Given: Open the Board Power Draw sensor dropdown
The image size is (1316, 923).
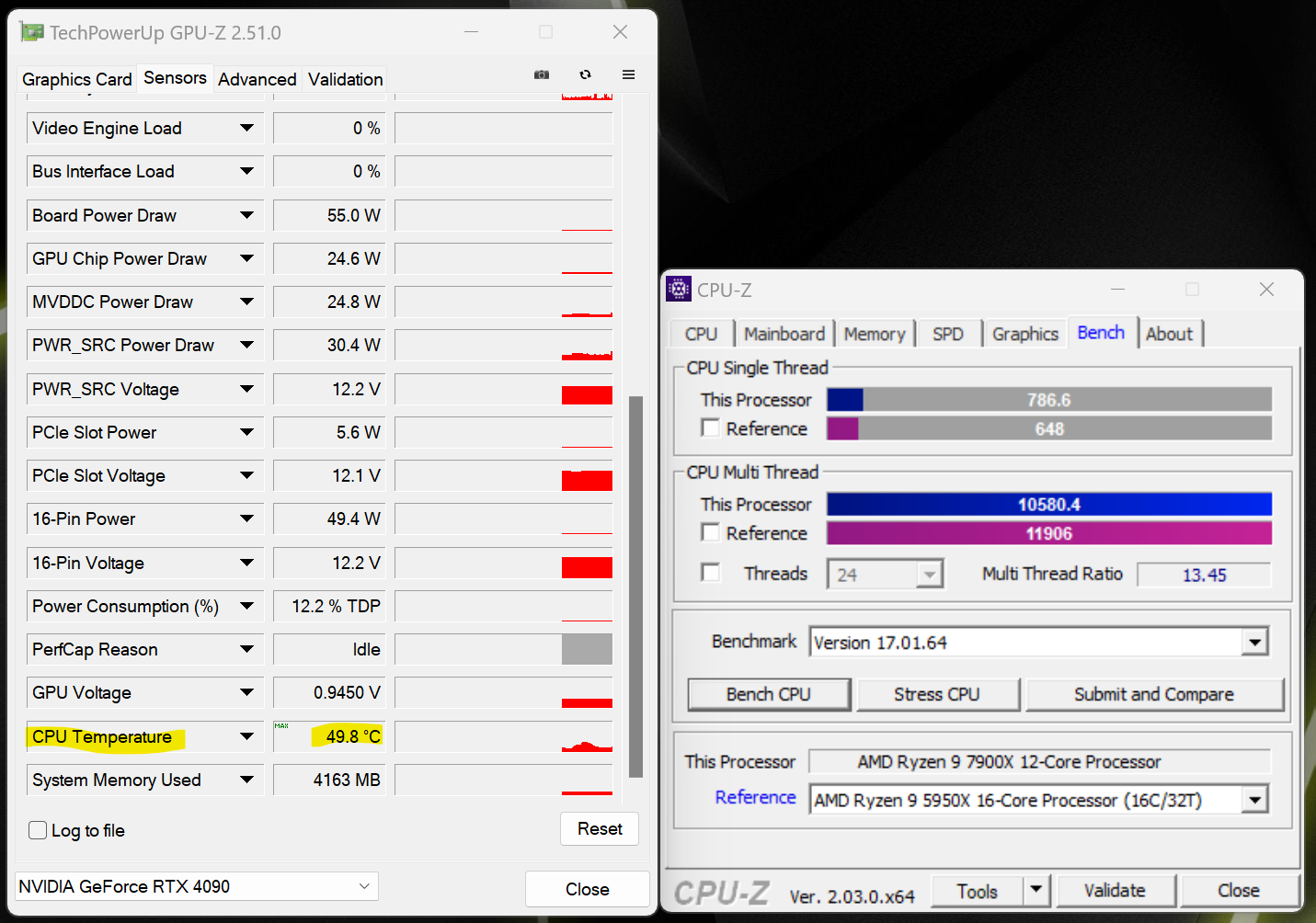Looking at the screenshot, I should (x=246, y=215).
